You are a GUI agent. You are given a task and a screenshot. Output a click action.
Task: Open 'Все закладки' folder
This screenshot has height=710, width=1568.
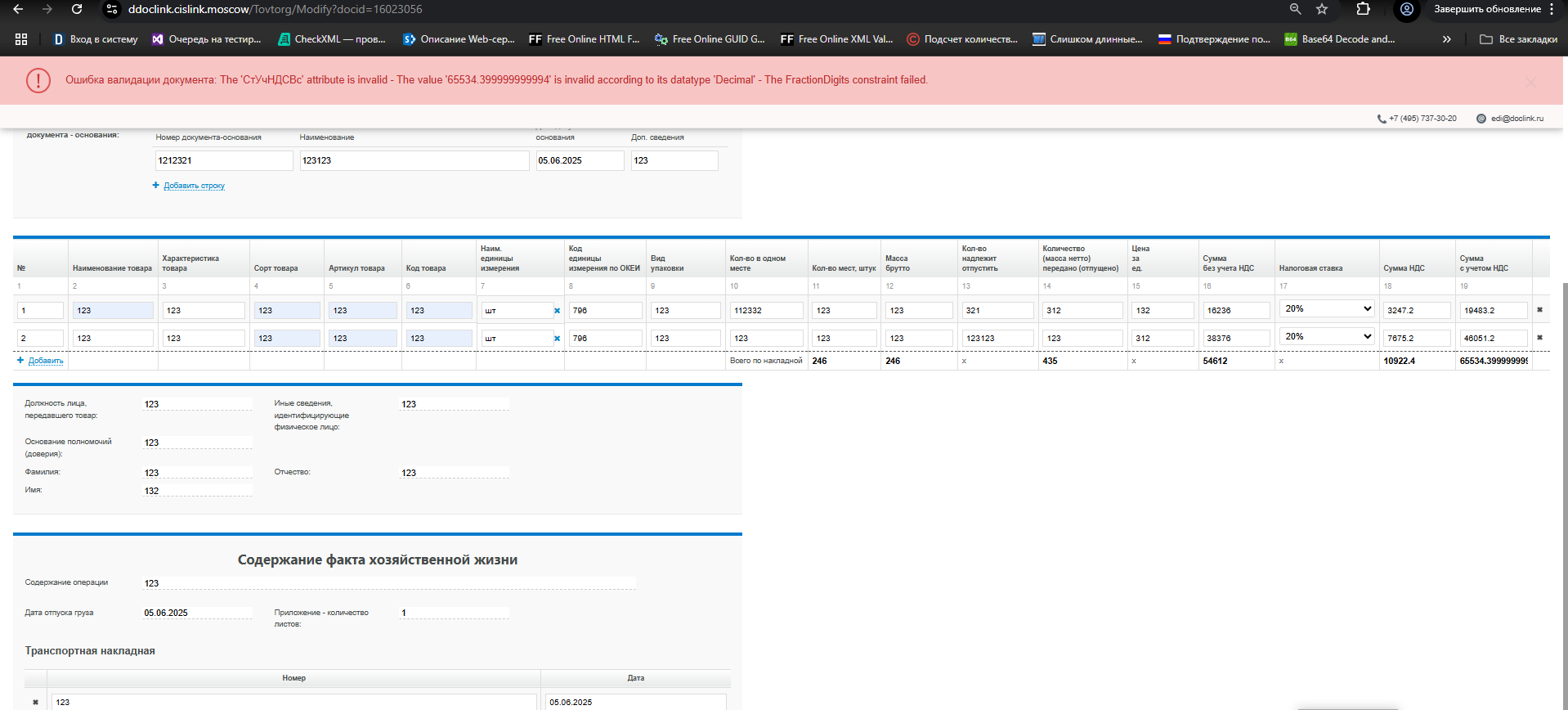(1518, 38)
